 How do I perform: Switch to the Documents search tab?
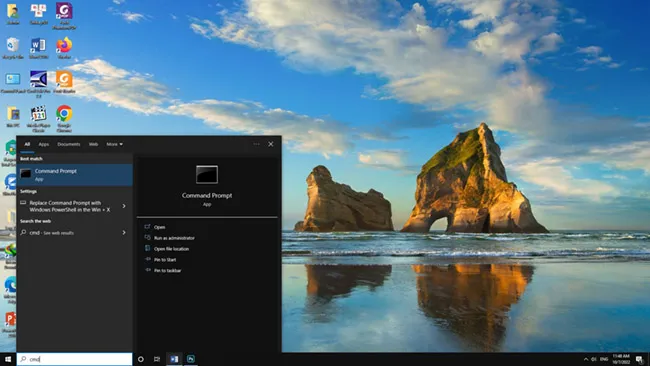[69, 144]
